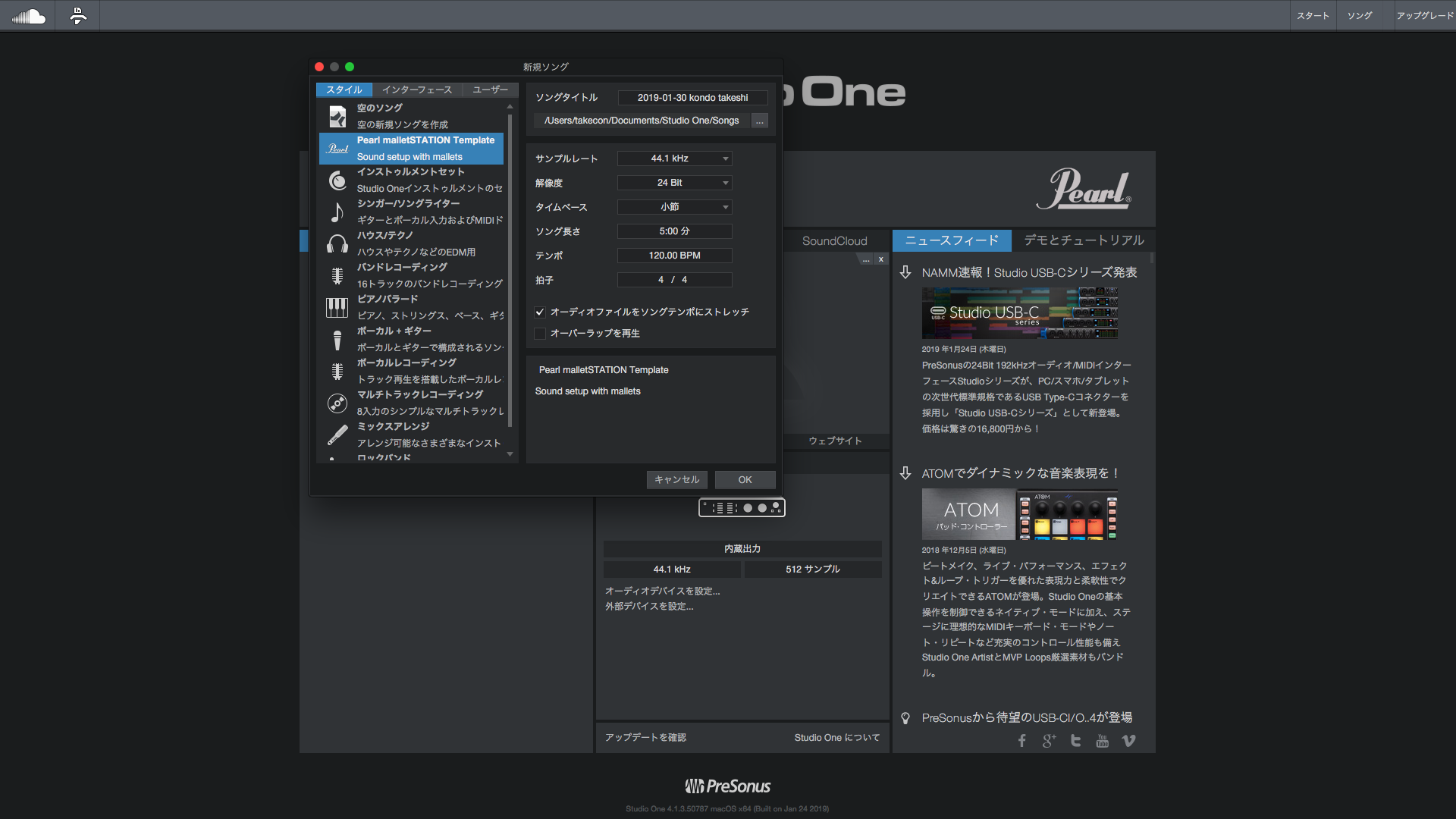Image resolution: width=1456 pixels, height=819 pixels.
Task: Close the artist panel with x button
Action: tap(880, 259)
